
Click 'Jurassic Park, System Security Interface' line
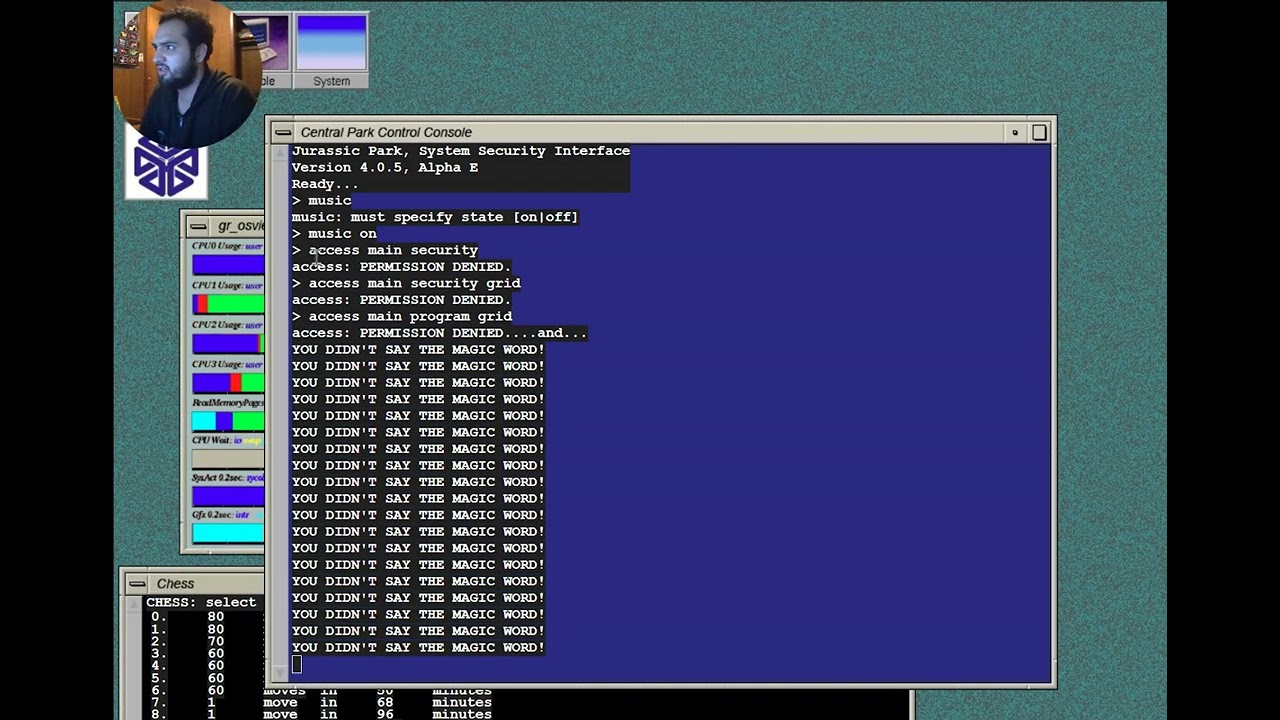[x=461, y=151]
